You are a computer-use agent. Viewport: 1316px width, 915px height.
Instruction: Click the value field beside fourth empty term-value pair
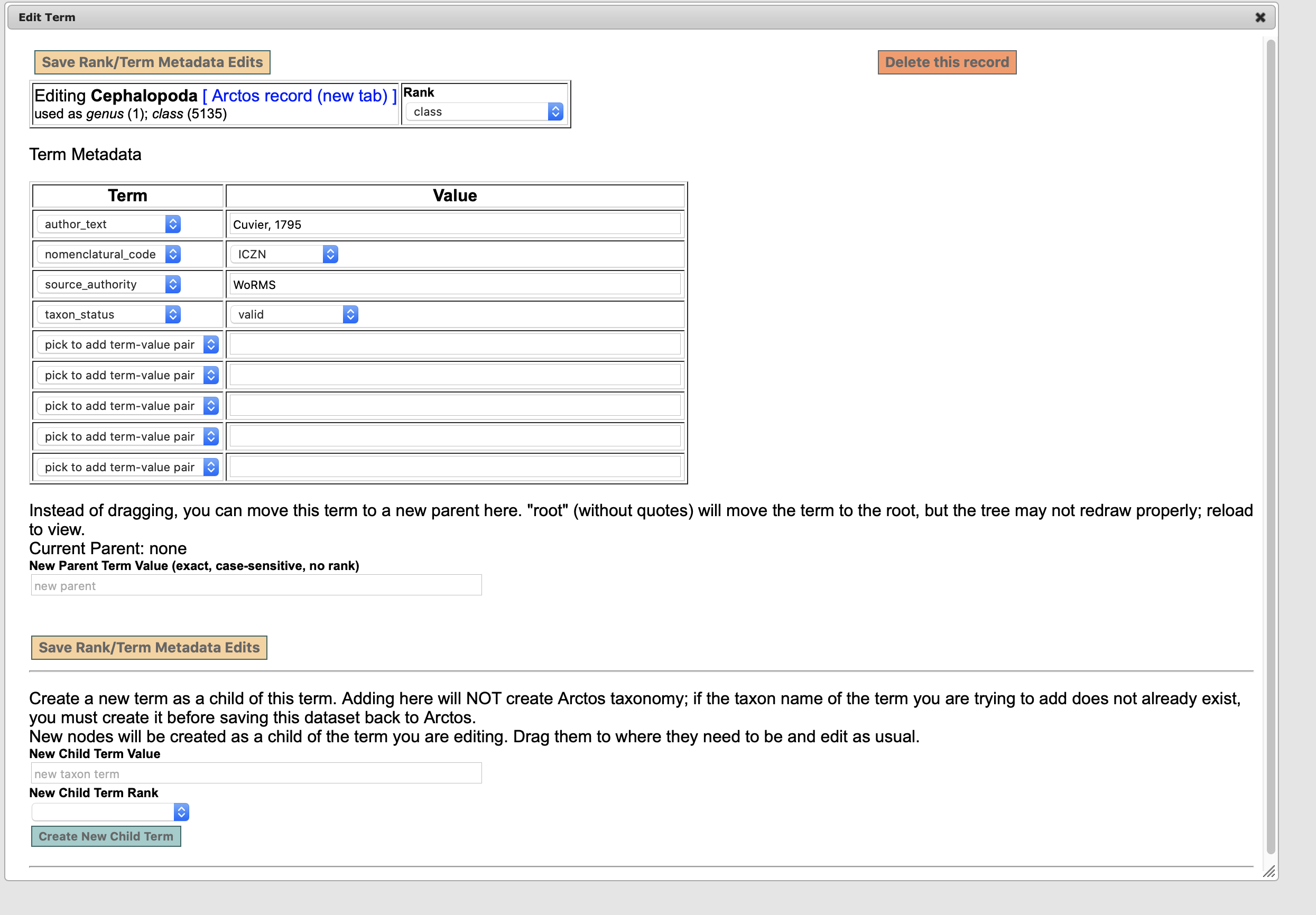point(455,436)
